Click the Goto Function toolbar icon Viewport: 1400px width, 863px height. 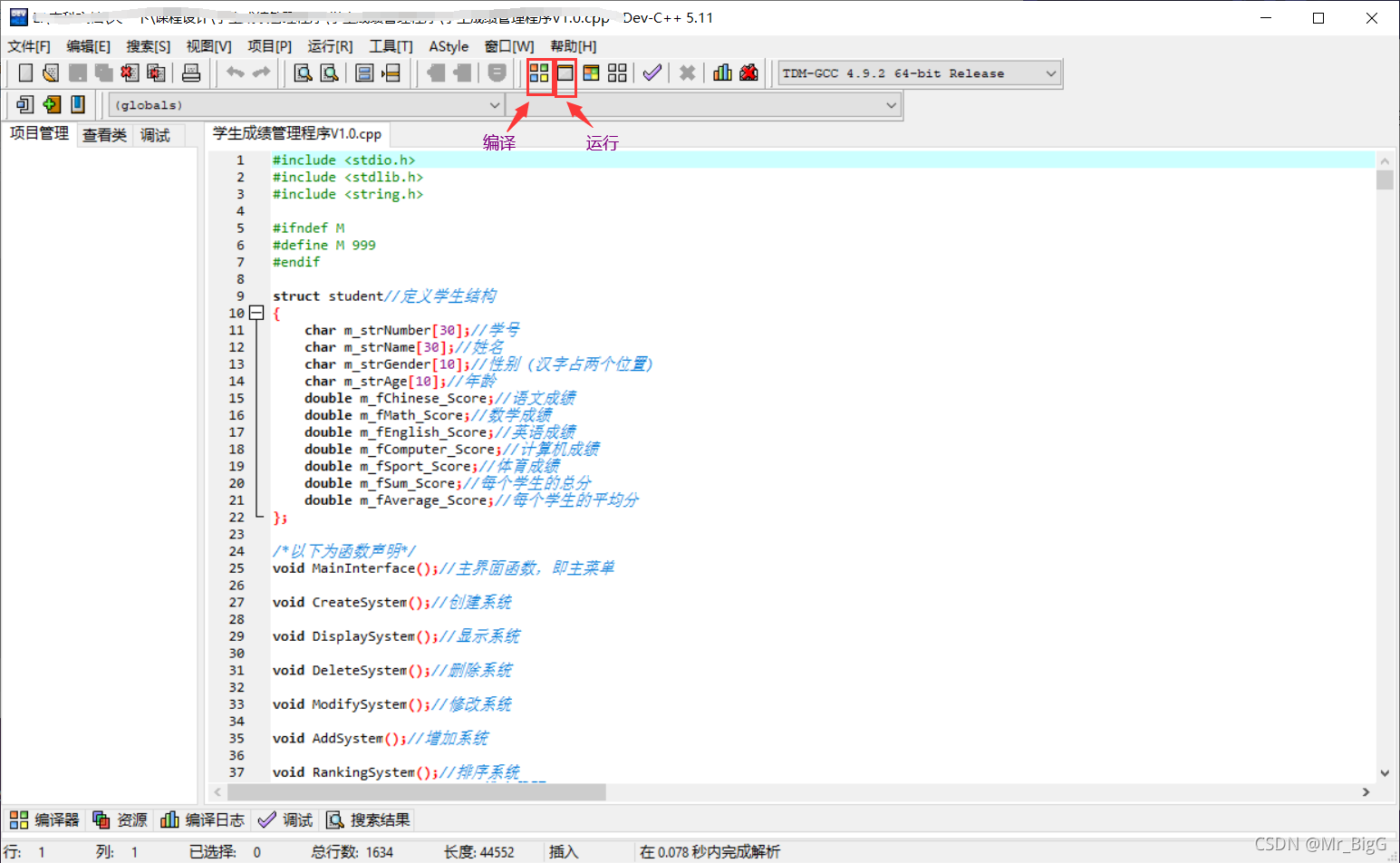click(x=364, y=73)
